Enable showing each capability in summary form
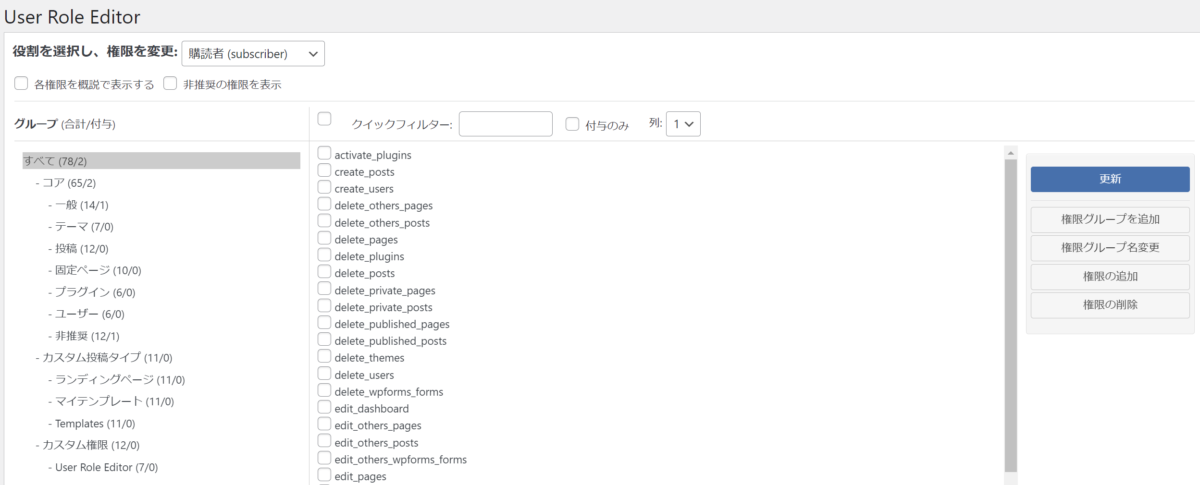Image resolution: width=1200 pixels, height=485 pixels. click(21, 84)
